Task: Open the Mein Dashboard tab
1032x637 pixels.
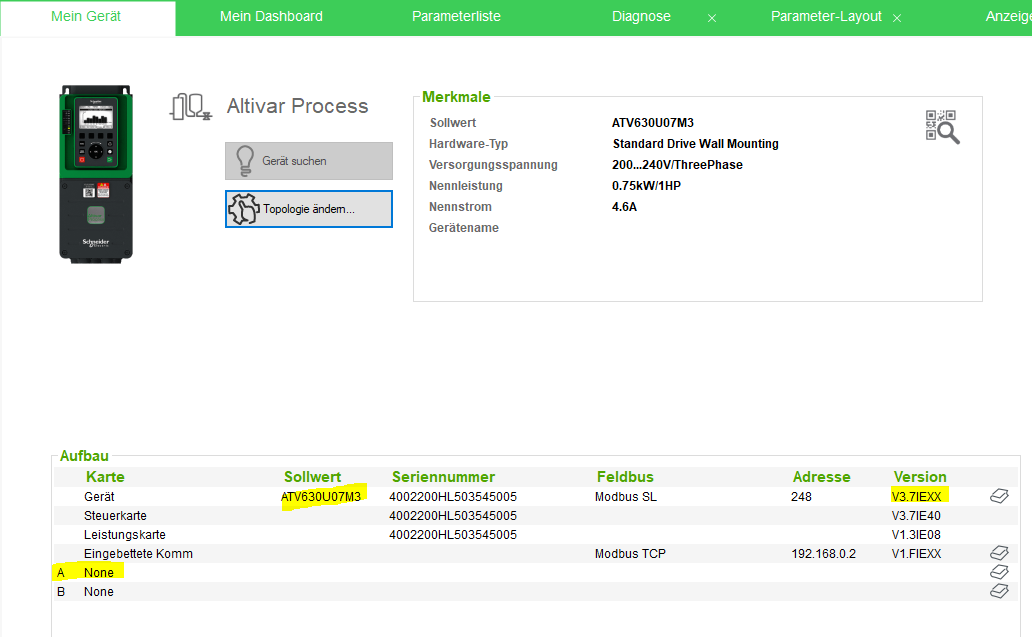Action: (x=271, y=16)
